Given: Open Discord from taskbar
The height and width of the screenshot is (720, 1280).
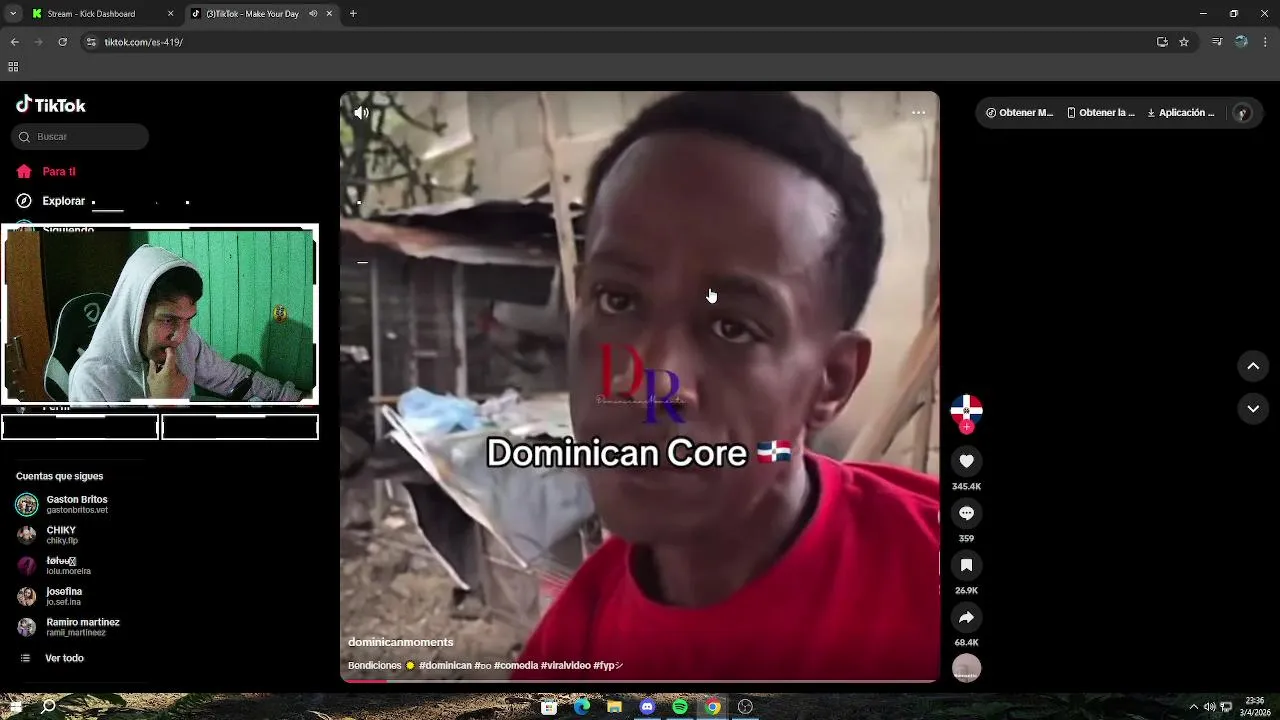Looking at the screenshot, I should point(647,707).
